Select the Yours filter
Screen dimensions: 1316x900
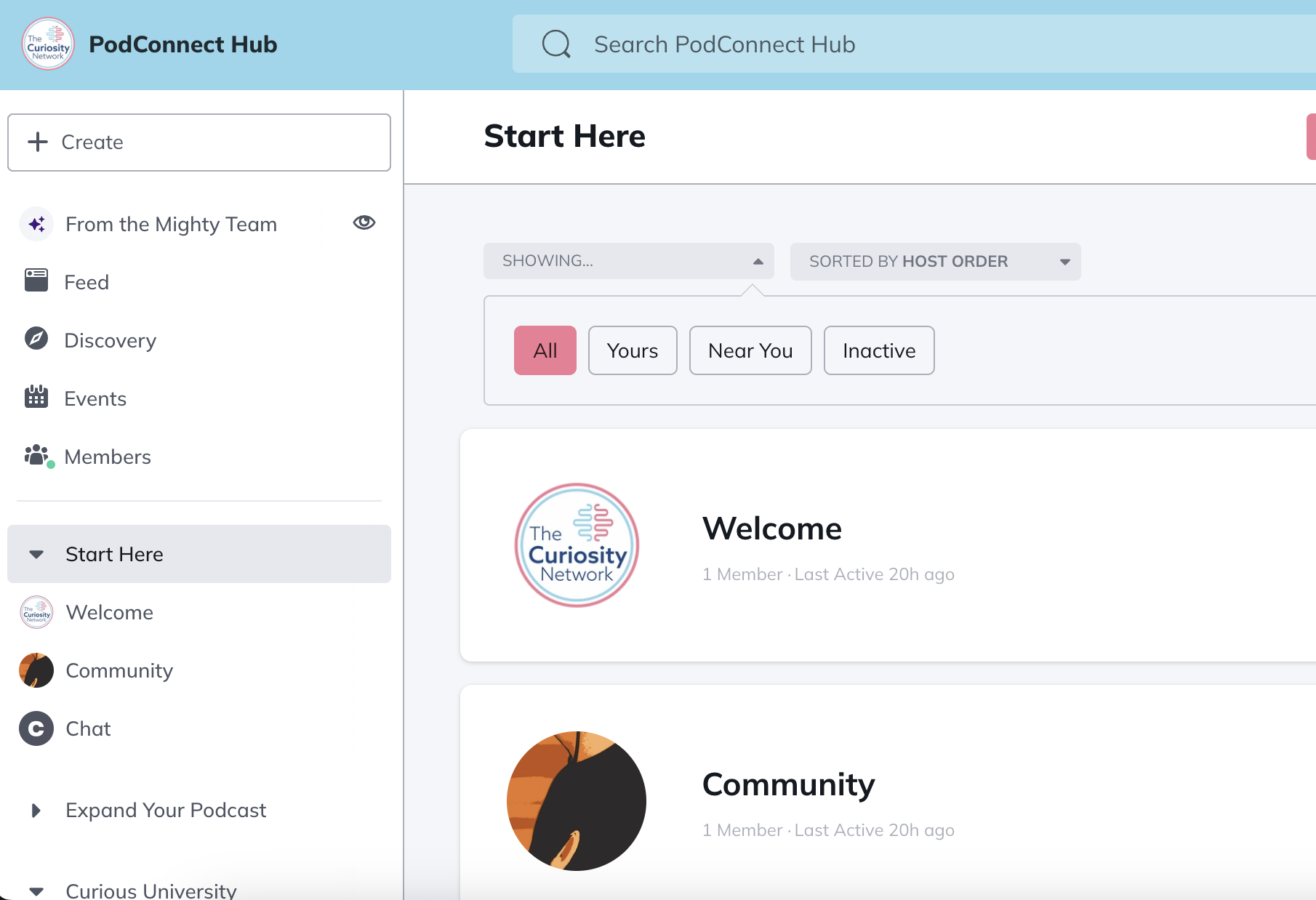633,350
